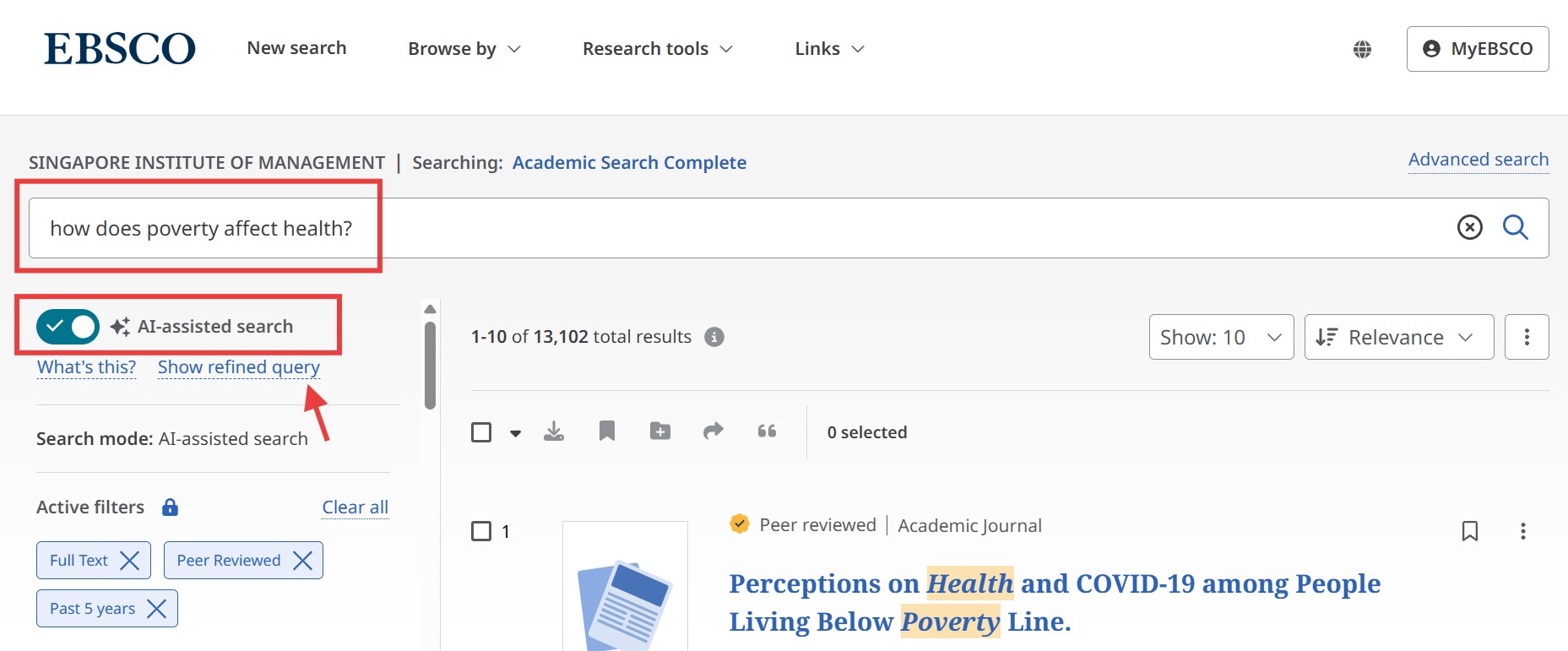Open the Show: 10 results dropdown
The height and width of the screenshot is (651, 1568).
coord(1221,337)
